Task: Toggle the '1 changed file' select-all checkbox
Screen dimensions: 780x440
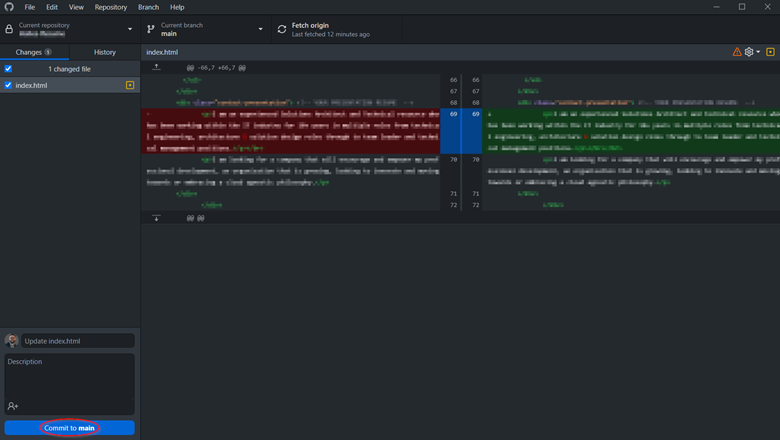Action: 9,69
